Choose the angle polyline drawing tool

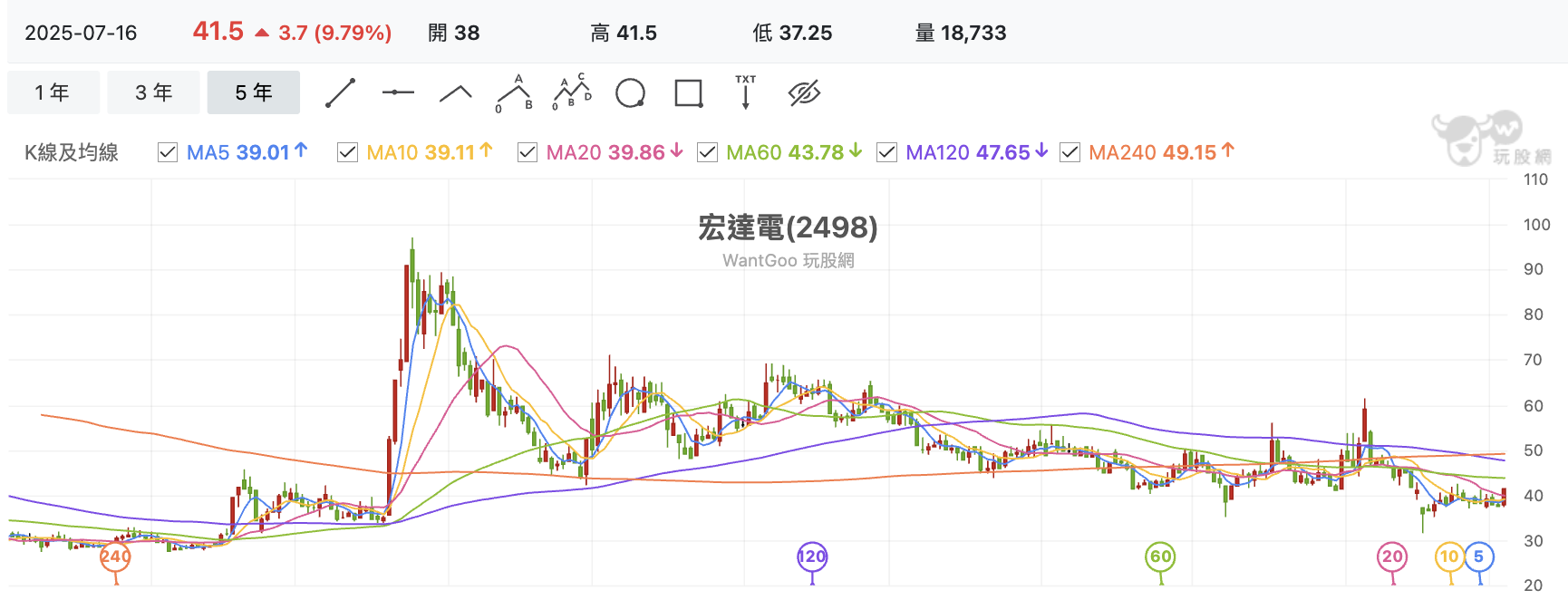coord(456,92)
